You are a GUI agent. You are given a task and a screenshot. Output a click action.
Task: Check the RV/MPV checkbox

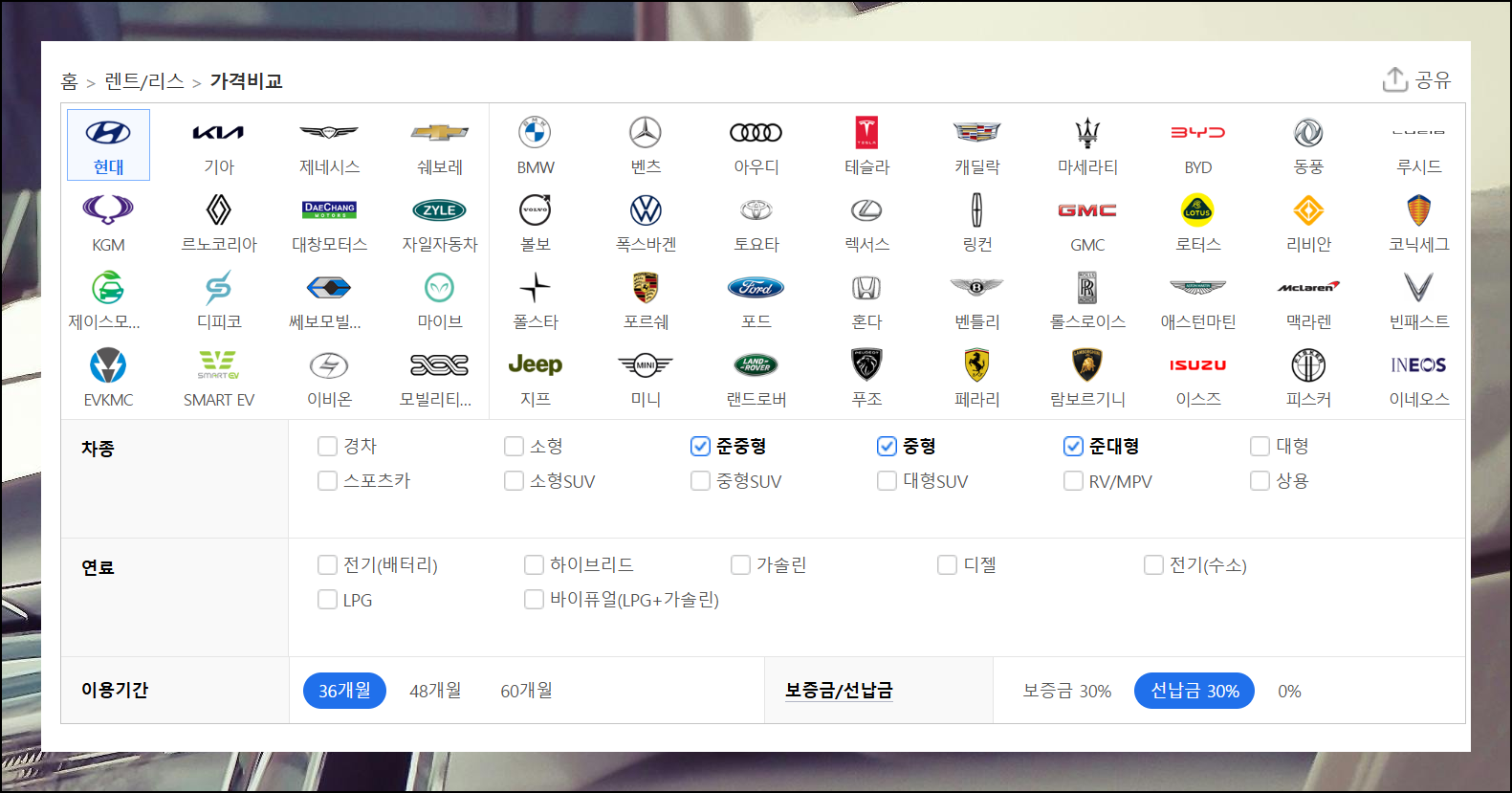click(1073, 480)
